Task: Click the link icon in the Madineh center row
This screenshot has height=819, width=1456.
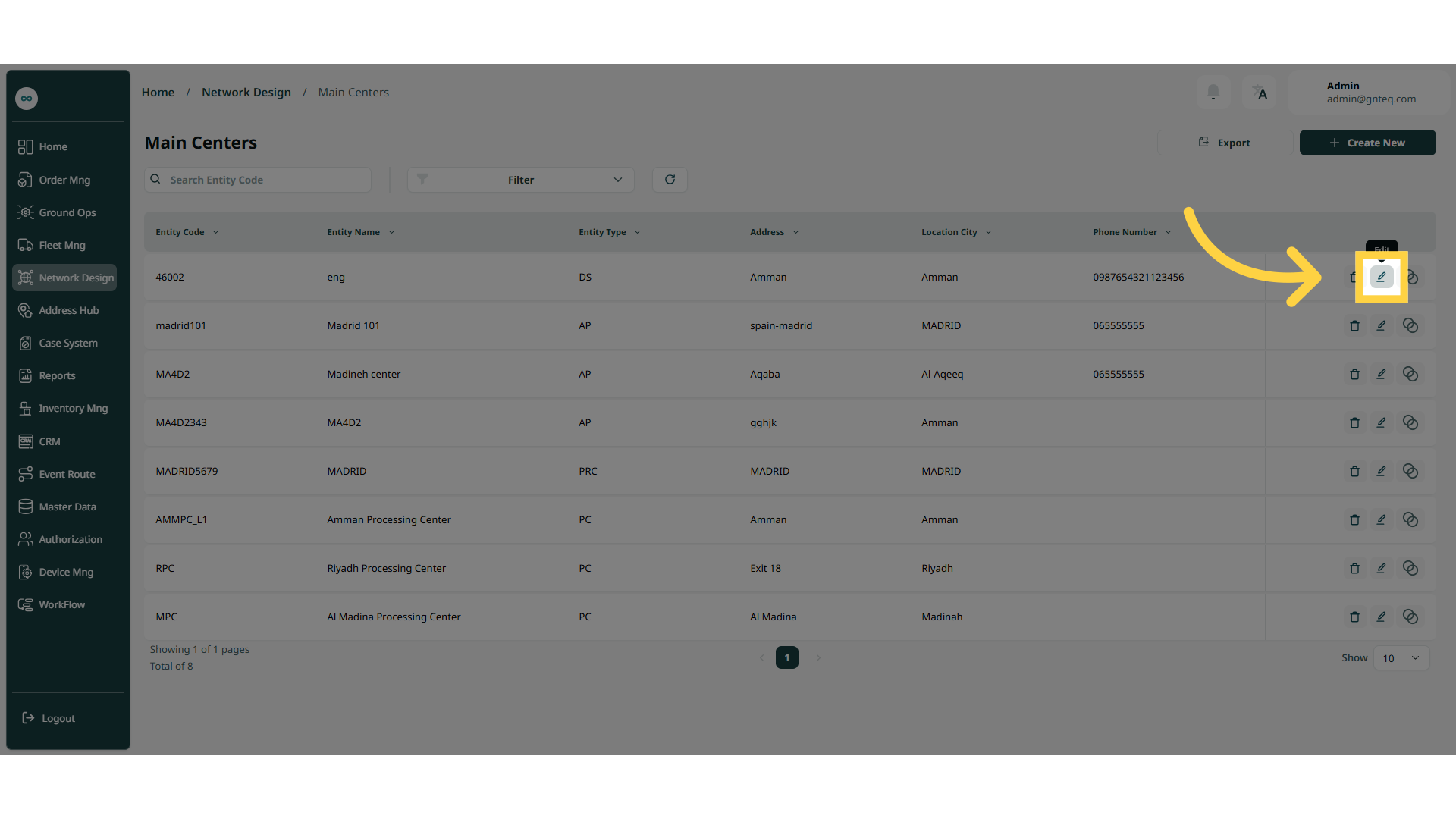Action: (x=1410, y=374)
